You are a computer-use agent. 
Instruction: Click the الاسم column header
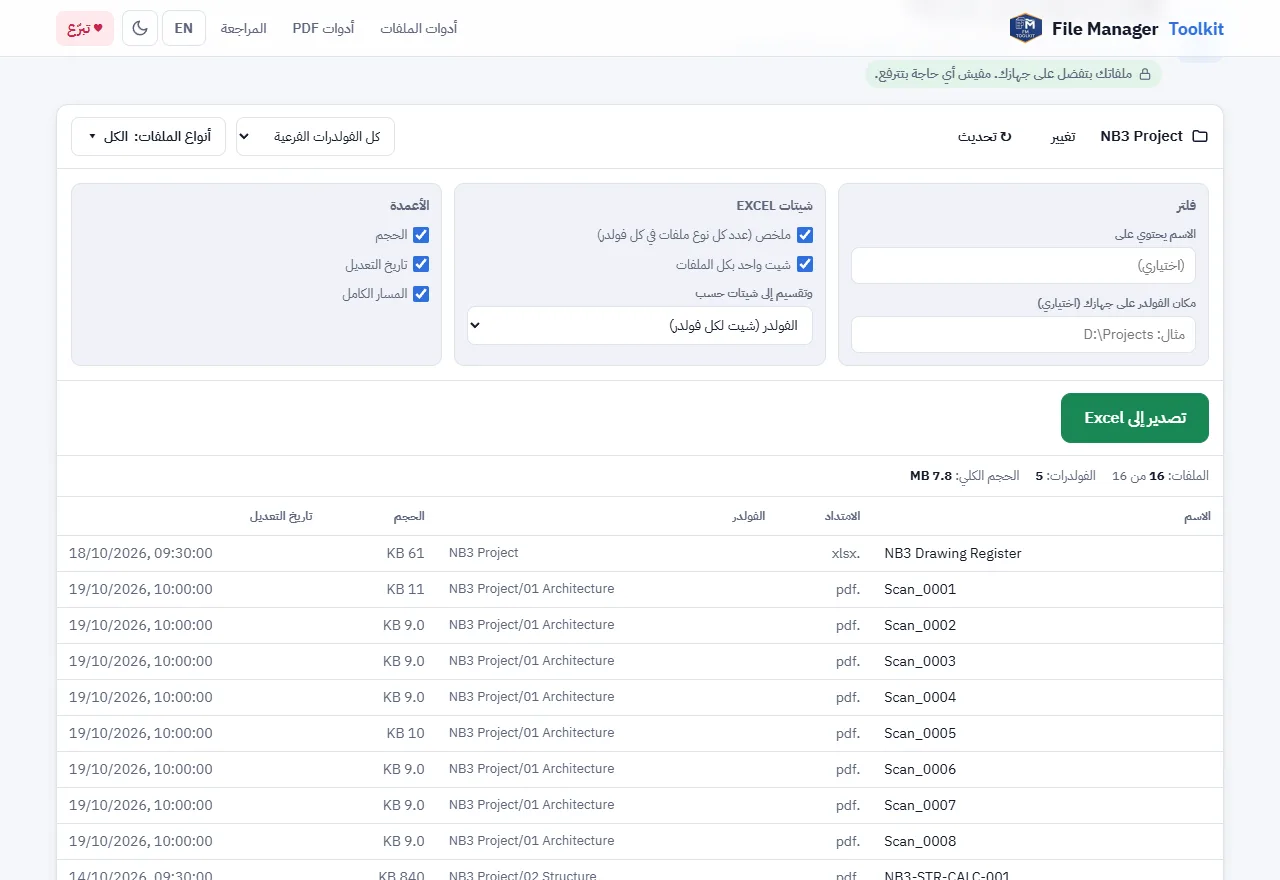[1197, 516]
